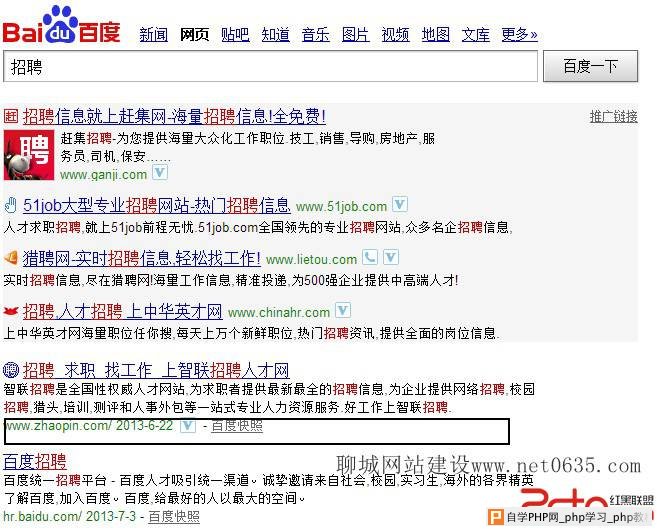Click the Baidu logo

click(x=62, y=25)
